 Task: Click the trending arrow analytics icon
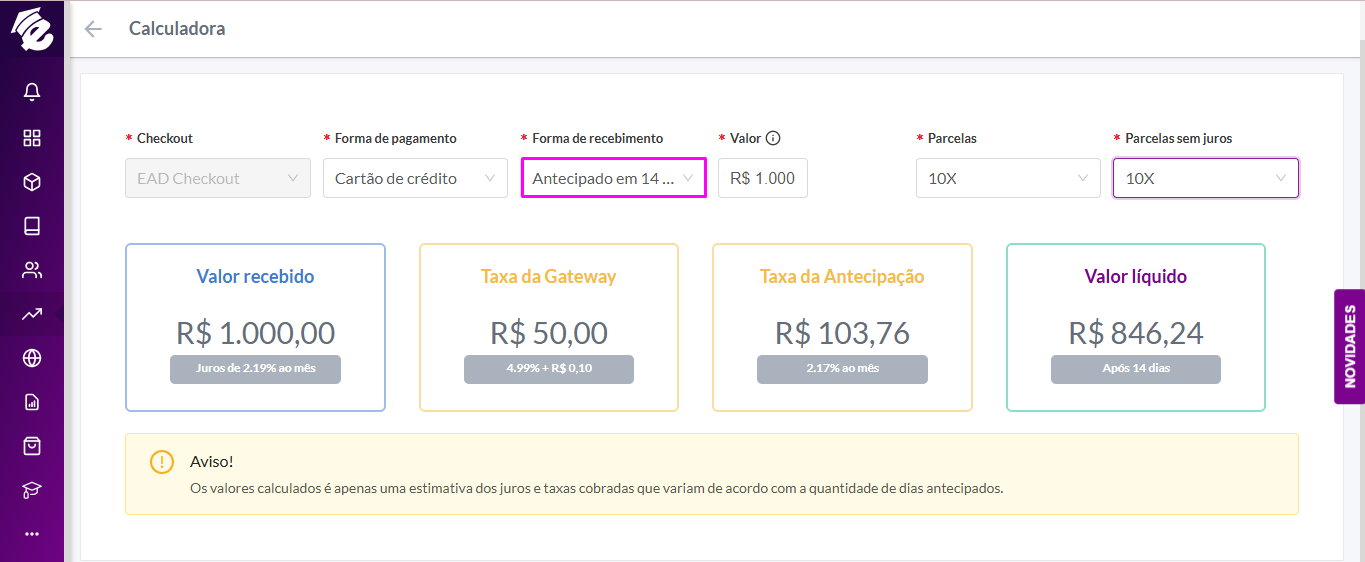pos(32,314)
